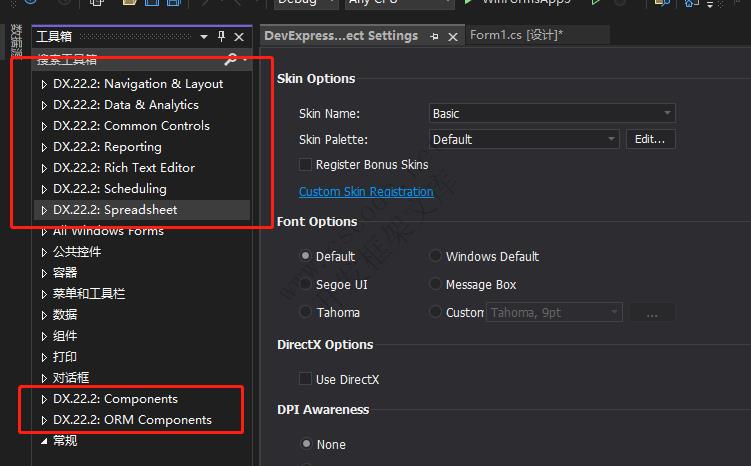751x466 pixels.
Task: Enable Register Bonus Skins checkbox
Action: click(306, 164)
